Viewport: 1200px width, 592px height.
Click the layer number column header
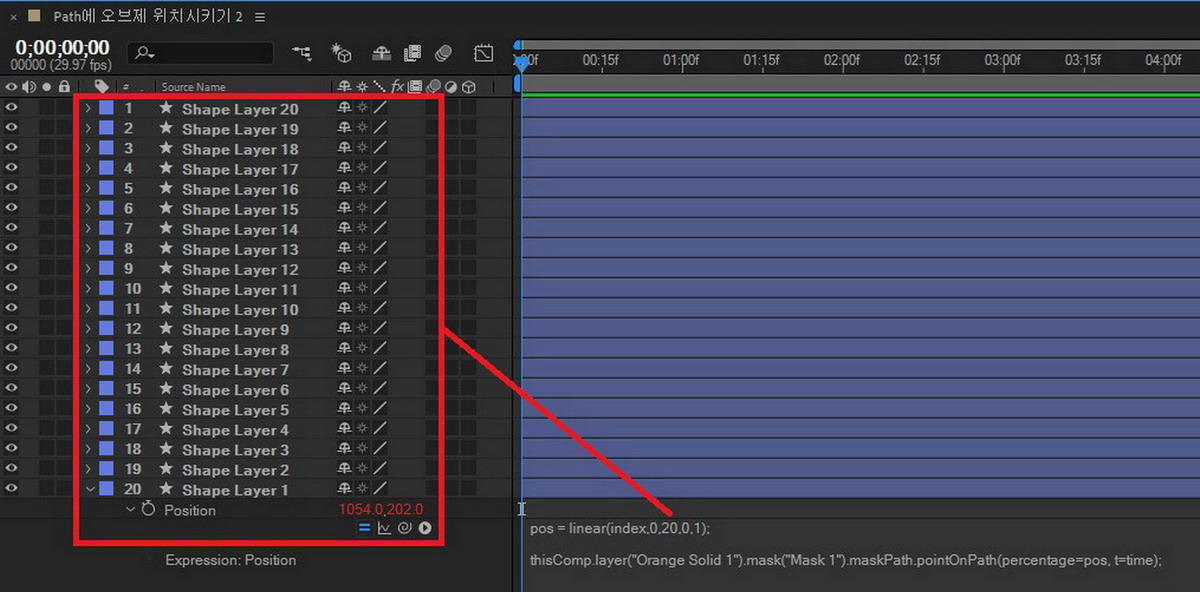coord(126,87)
